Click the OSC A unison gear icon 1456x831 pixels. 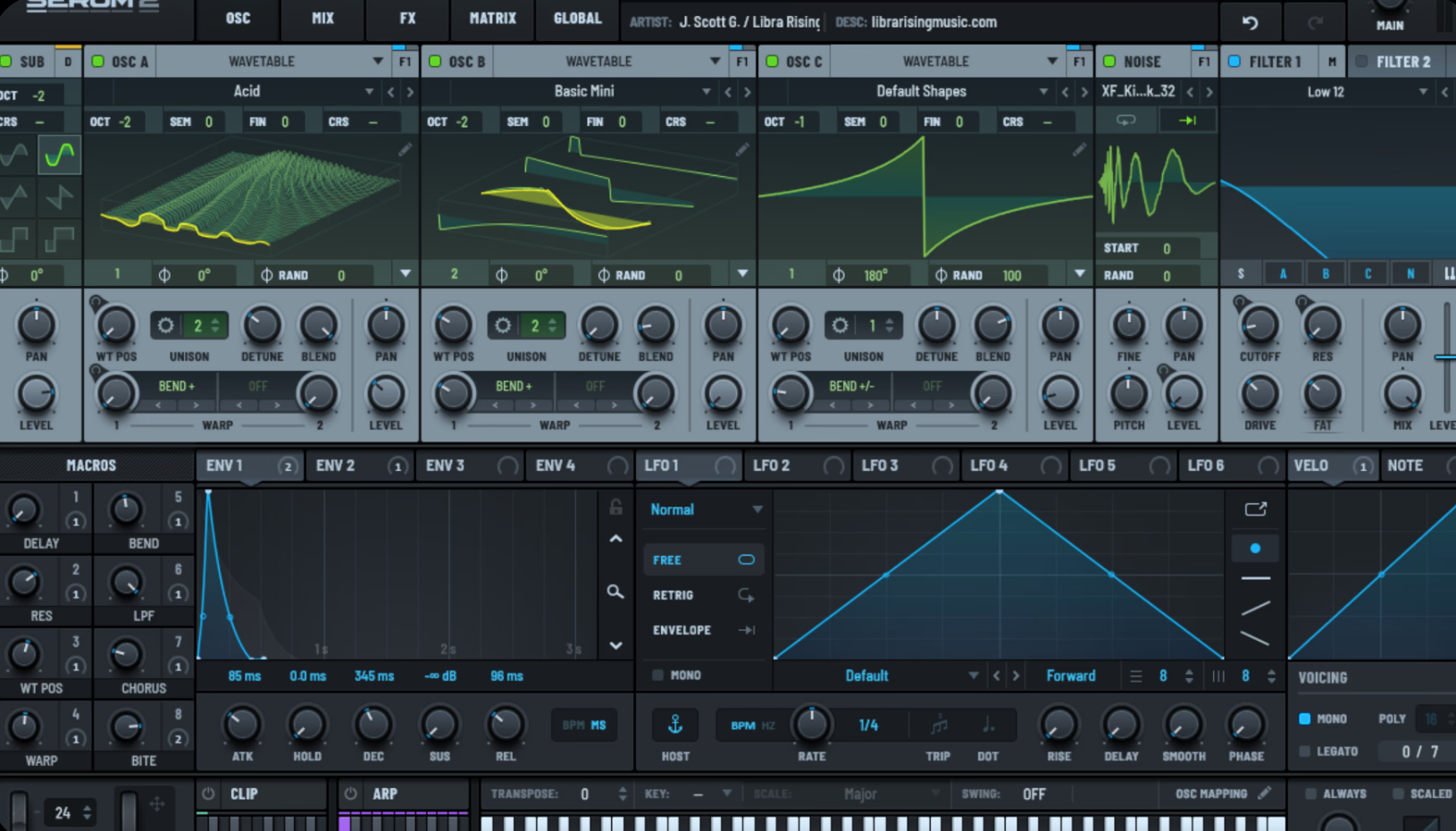tap(165, 325)
